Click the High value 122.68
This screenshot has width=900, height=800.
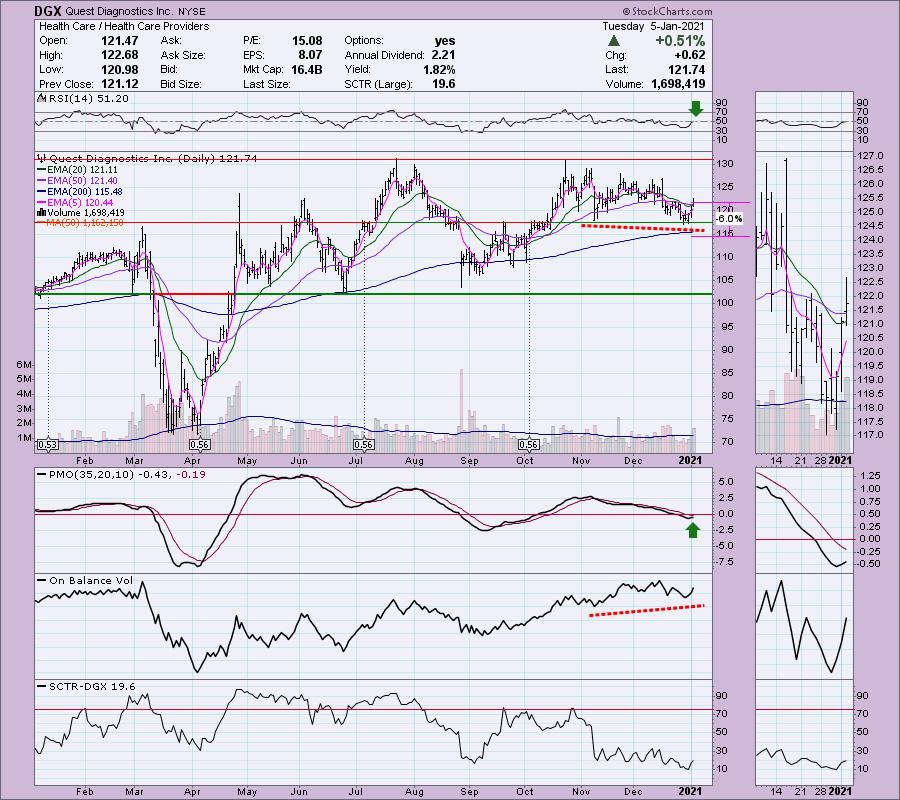pos(119,55)
